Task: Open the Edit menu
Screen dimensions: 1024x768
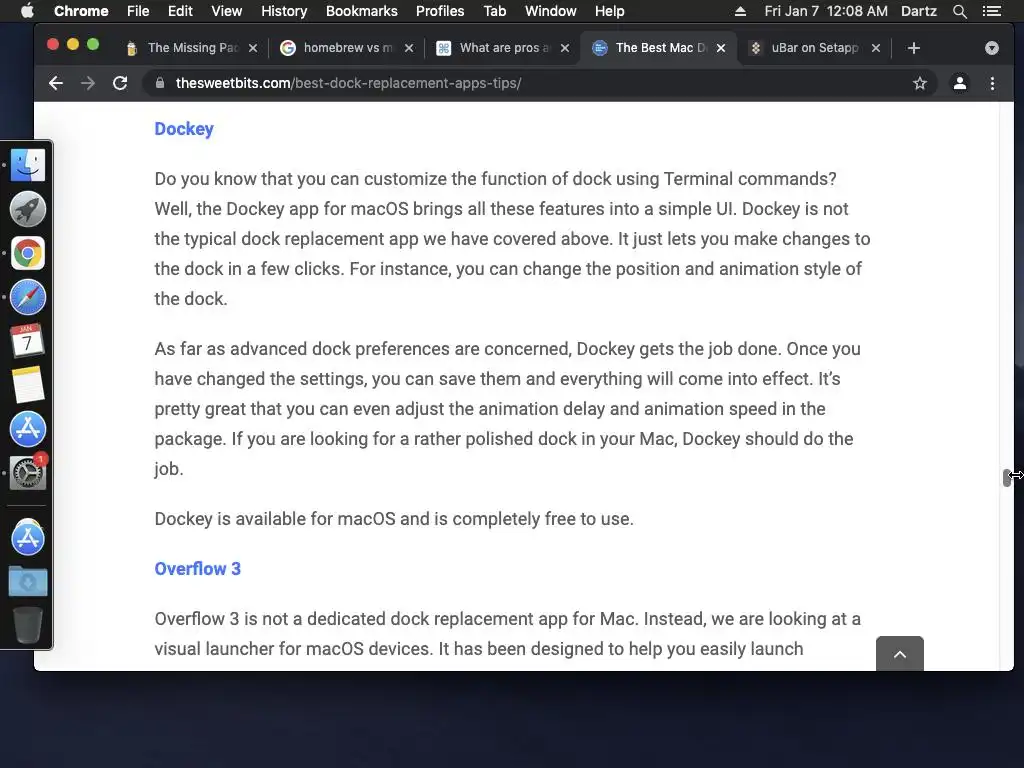Action: click(x=180, y=11)
